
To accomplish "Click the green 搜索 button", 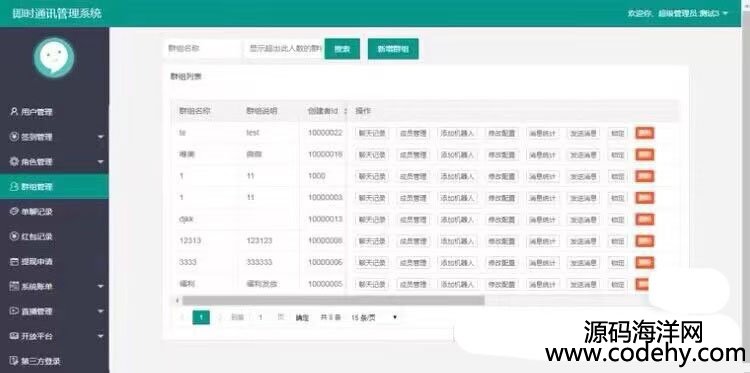I will (x=342, y=49).
